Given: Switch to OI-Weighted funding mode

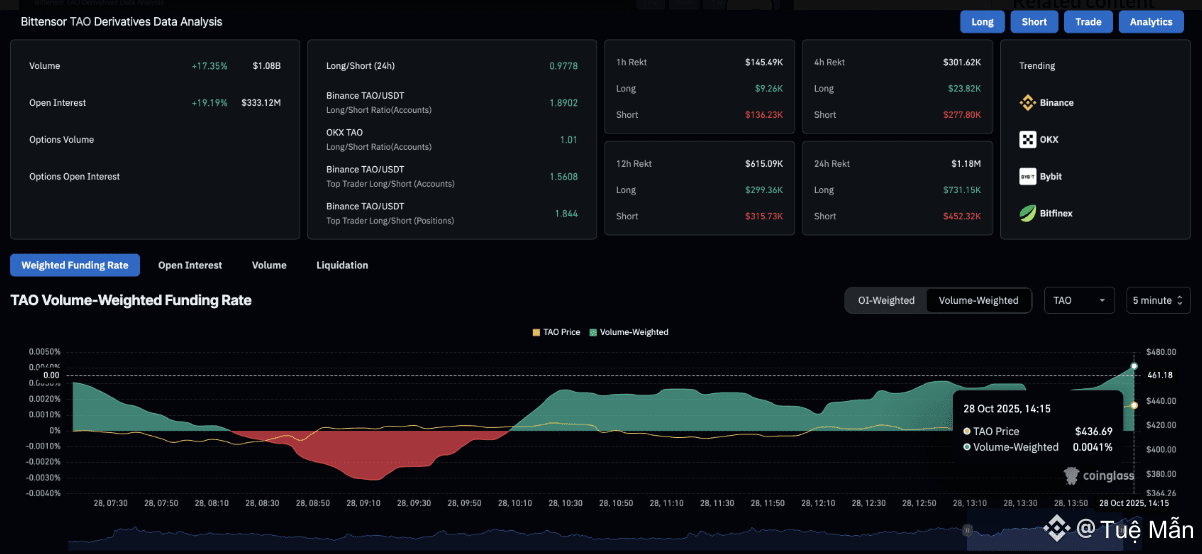Looking at the screenshot, I should 886,300.
